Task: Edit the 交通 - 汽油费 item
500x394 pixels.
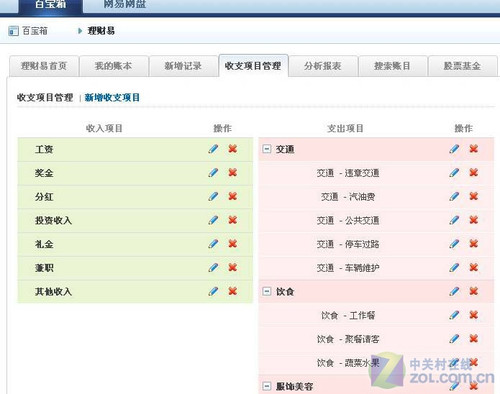Action: (x=454, y=196)
